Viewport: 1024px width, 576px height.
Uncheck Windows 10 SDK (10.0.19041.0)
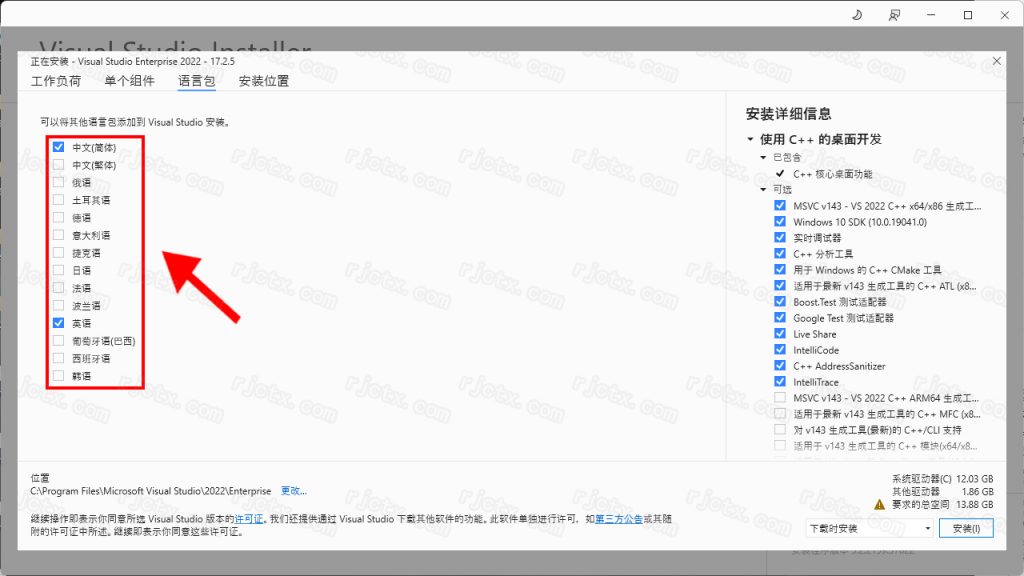[x=780, y=222]
